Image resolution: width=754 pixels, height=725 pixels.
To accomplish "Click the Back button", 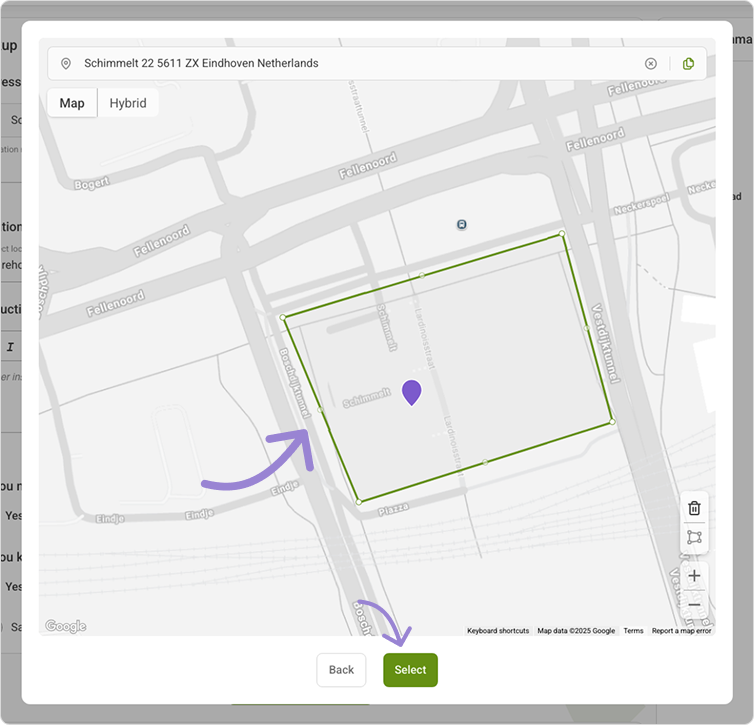I will pyautogui.click(x=341, y=670).
